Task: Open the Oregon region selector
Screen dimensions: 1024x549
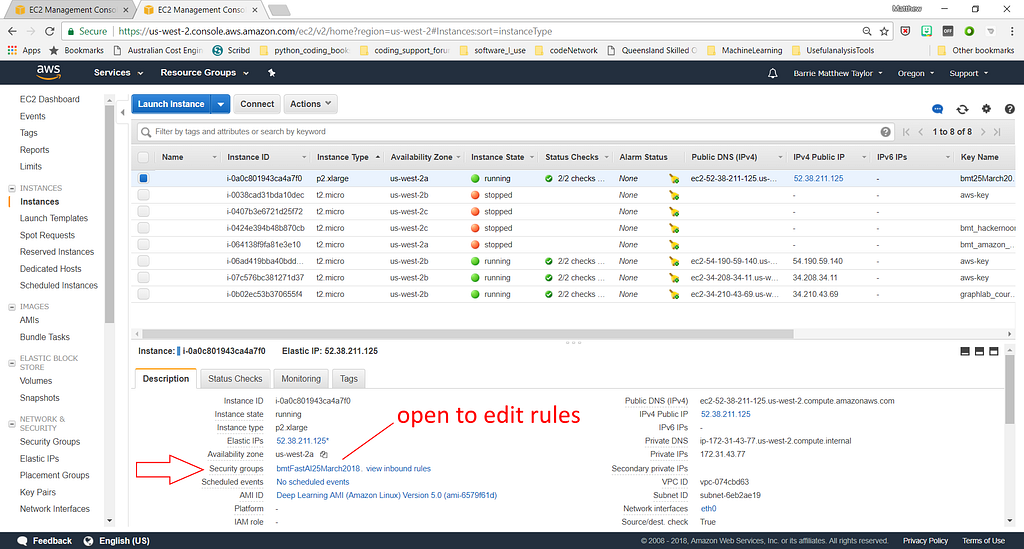Action: (x=916, y=73)
